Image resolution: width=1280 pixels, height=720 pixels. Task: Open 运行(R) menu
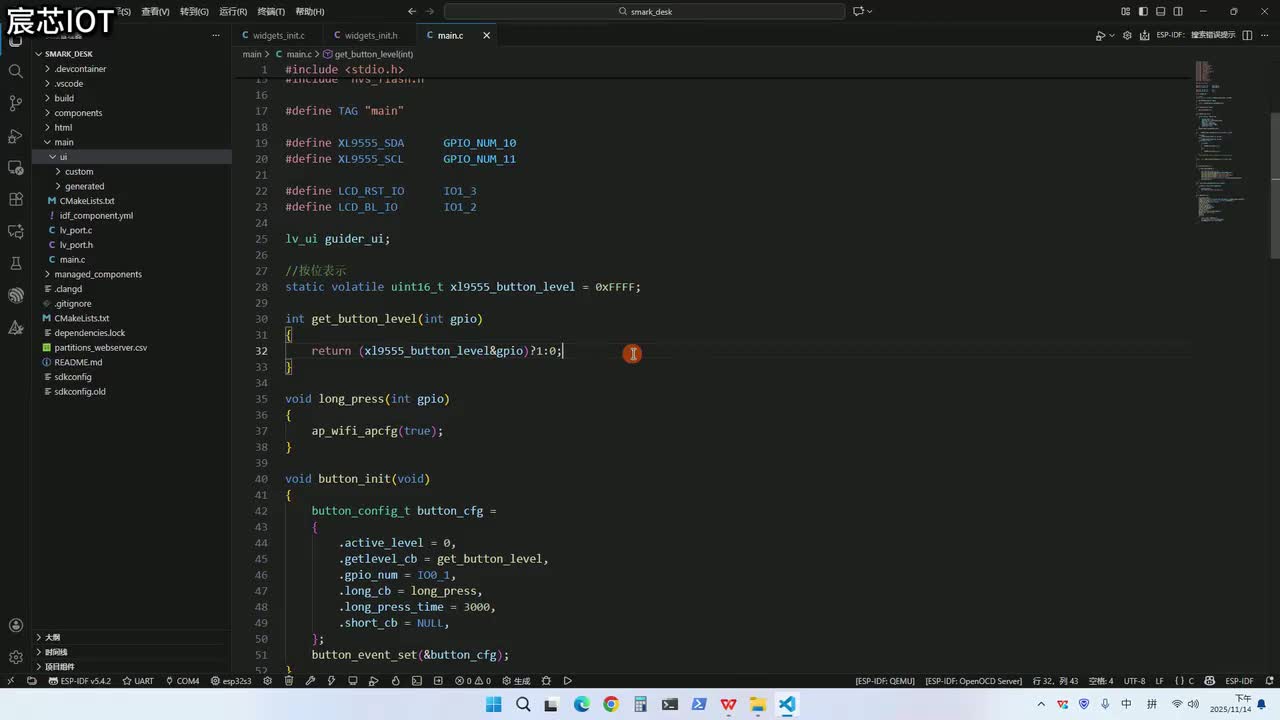[233, 11]
